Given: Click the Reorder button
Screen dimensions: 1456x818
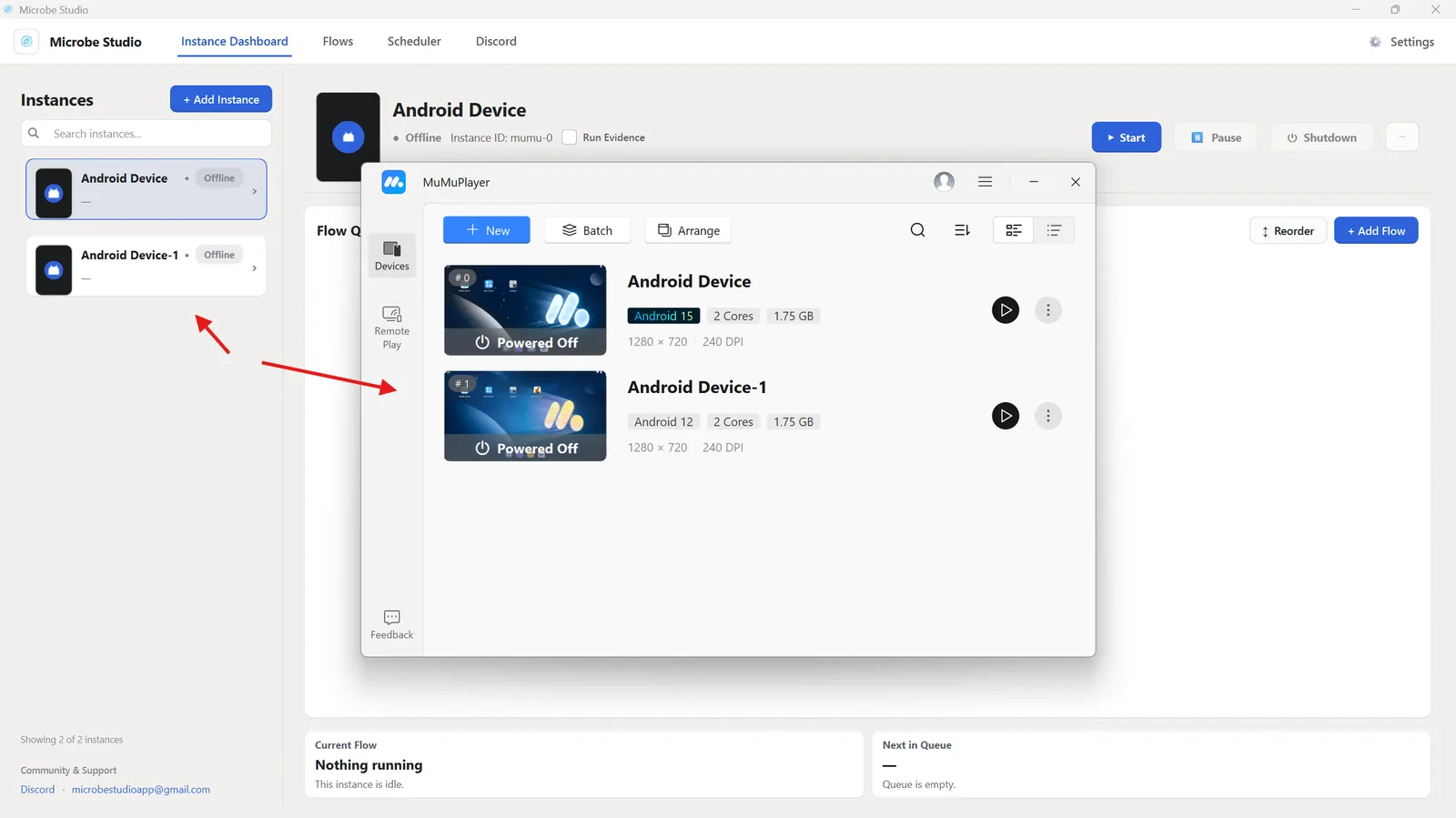Looking at the screenshot, I should click(1288, 231).
